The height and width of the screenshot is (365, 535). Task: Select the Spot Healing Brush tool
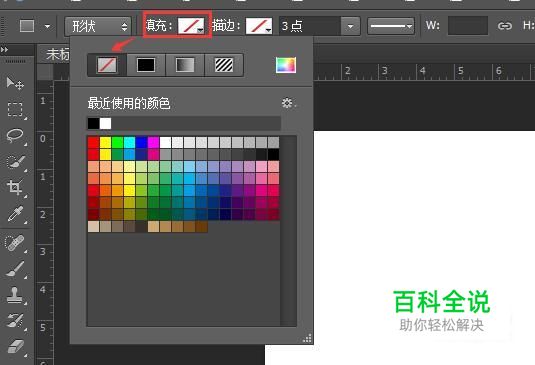15,243
